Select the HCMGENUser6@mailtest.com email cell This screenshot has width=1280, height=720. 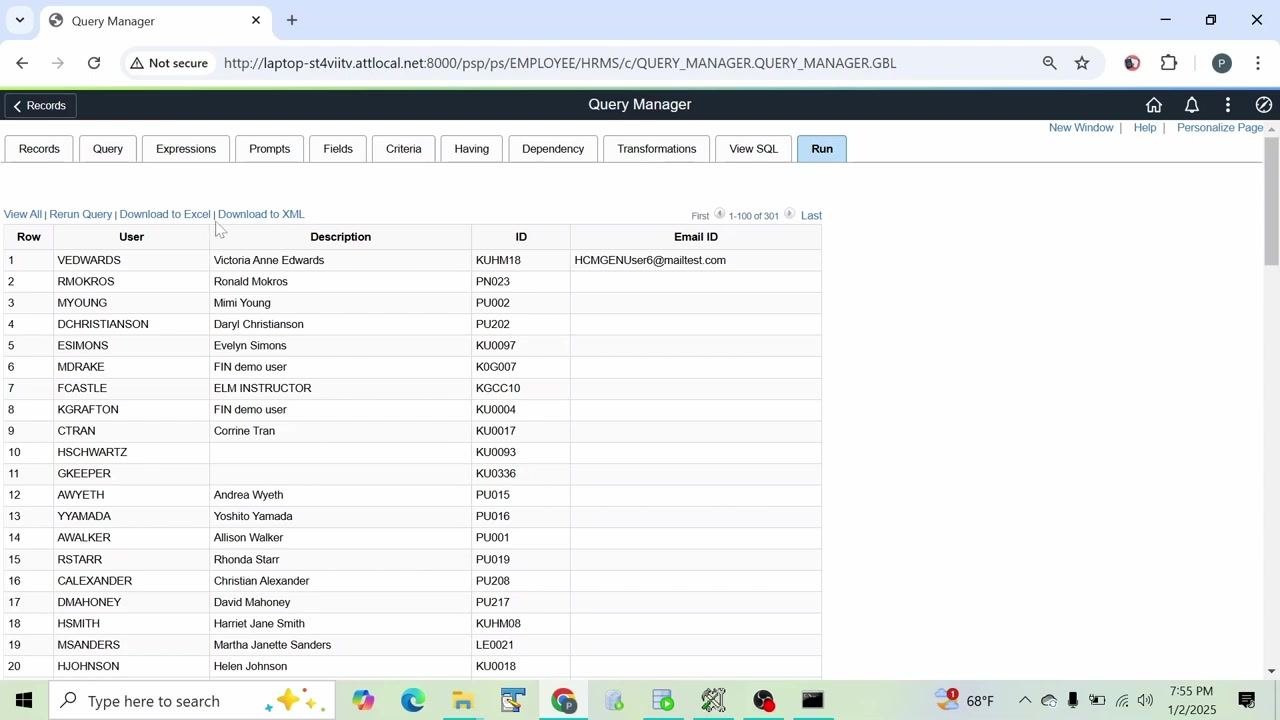pos(696,260)
